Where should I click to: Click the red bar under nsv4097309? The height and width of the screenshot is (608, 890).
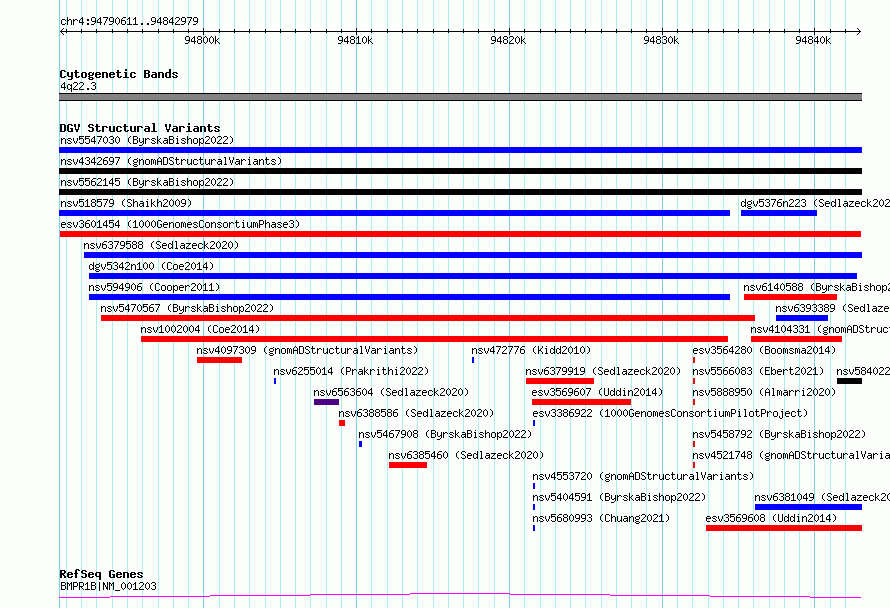coord(219,360)
